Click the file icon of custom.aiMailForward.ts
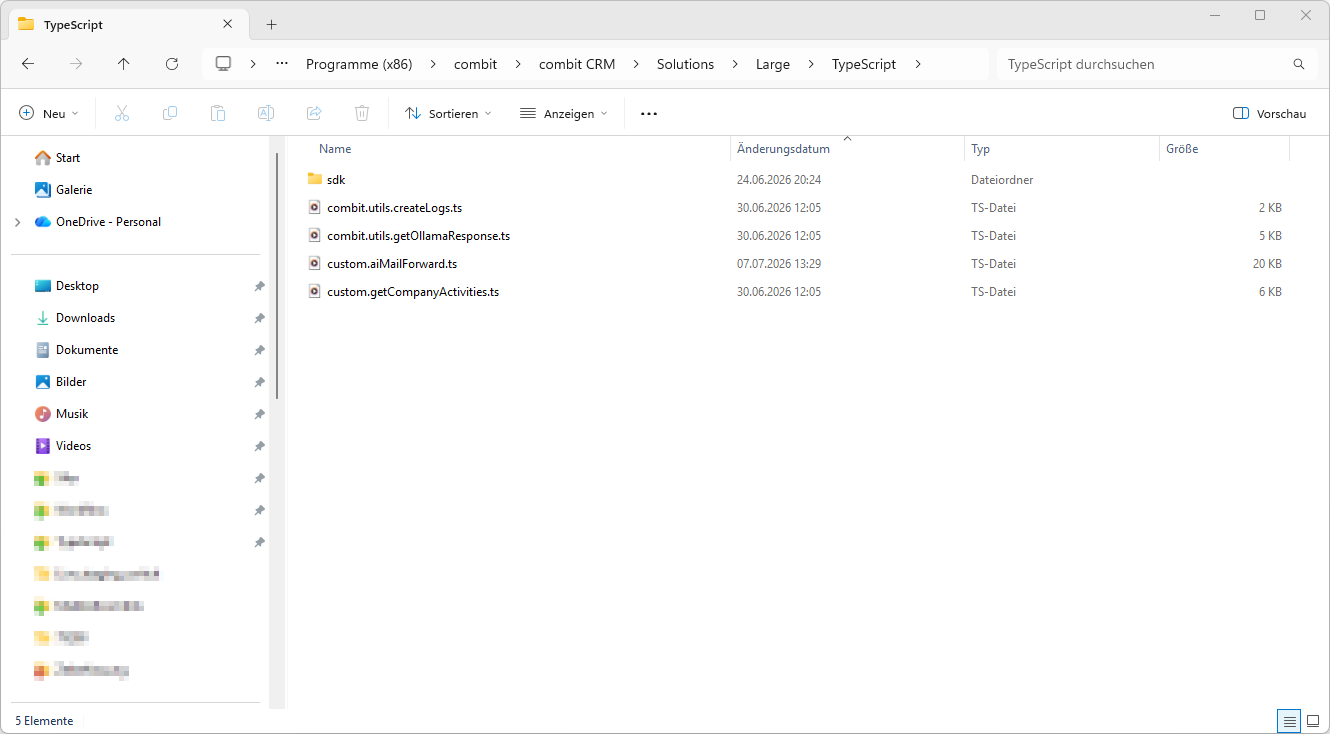This screenshot has height=734, width=1330. [315, 264]
